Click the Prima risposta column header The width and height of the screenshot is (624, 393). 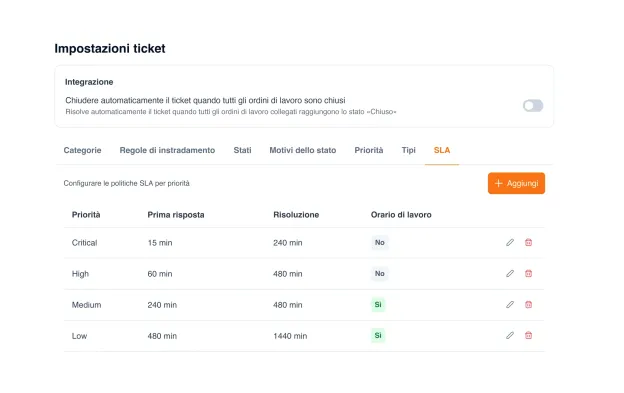(176, 215)
